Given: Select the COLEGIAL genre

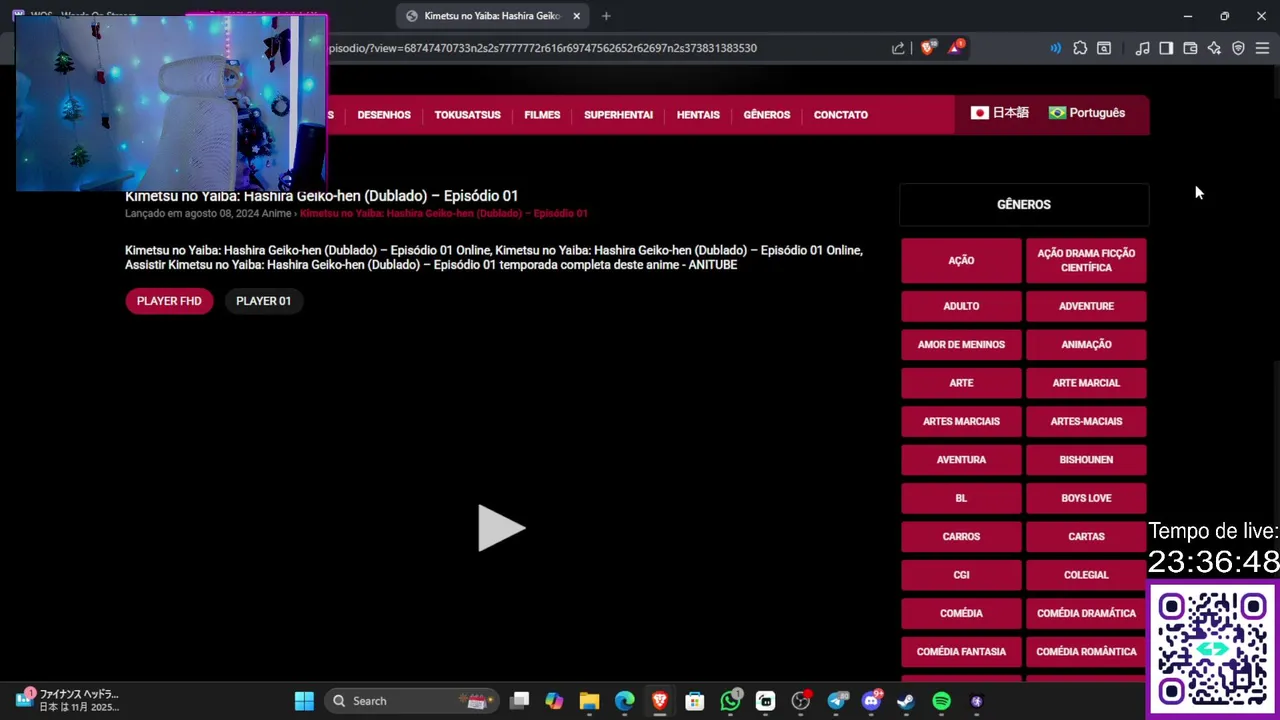Looking at the screenshot, I should point(1086,575).
